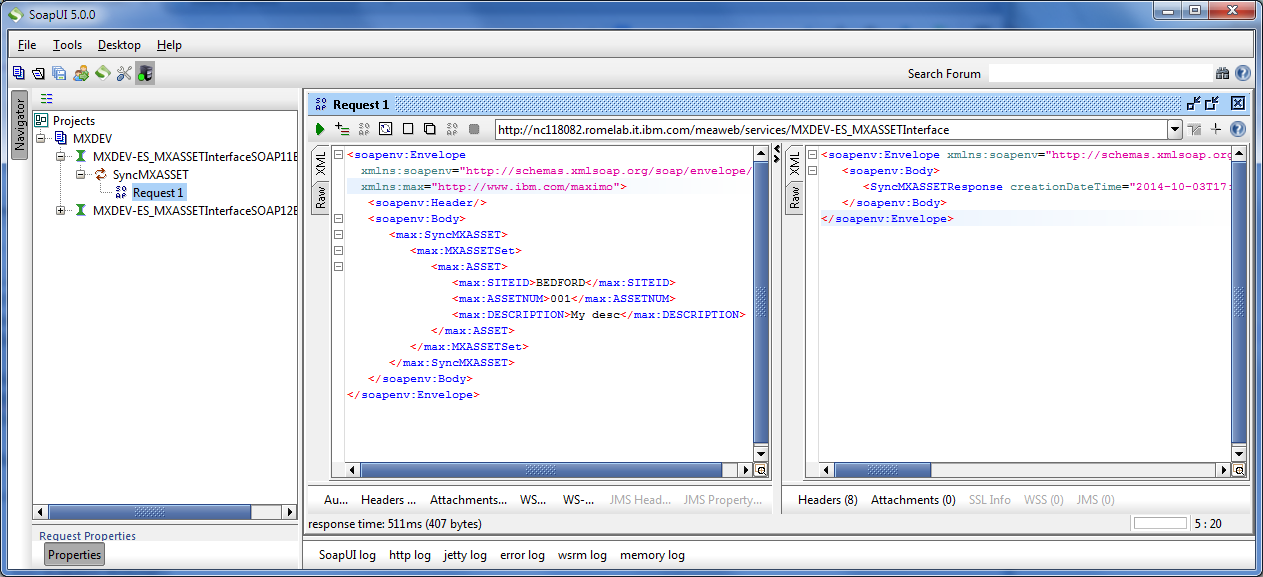
Task: Collapse the max:ASSET element fold
Action: click(338, 267)
